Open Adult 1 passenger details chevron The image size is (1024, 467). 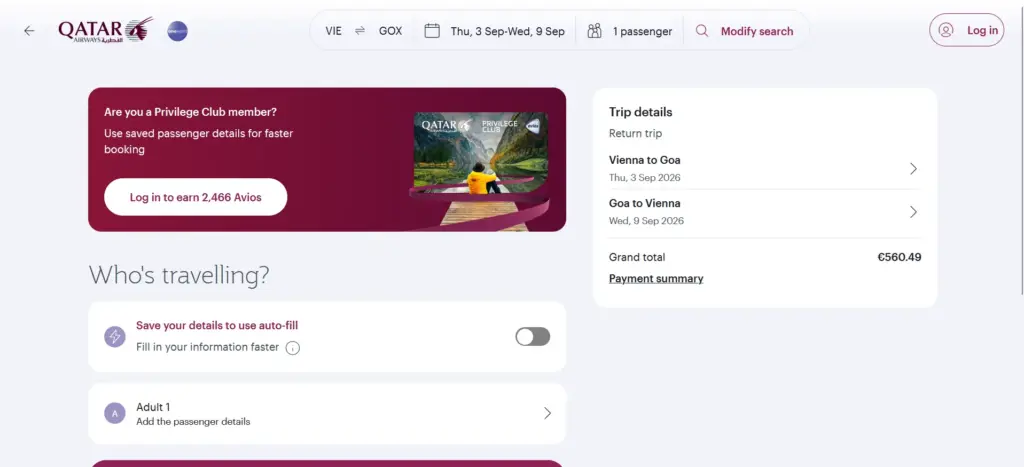coord(547,413)
